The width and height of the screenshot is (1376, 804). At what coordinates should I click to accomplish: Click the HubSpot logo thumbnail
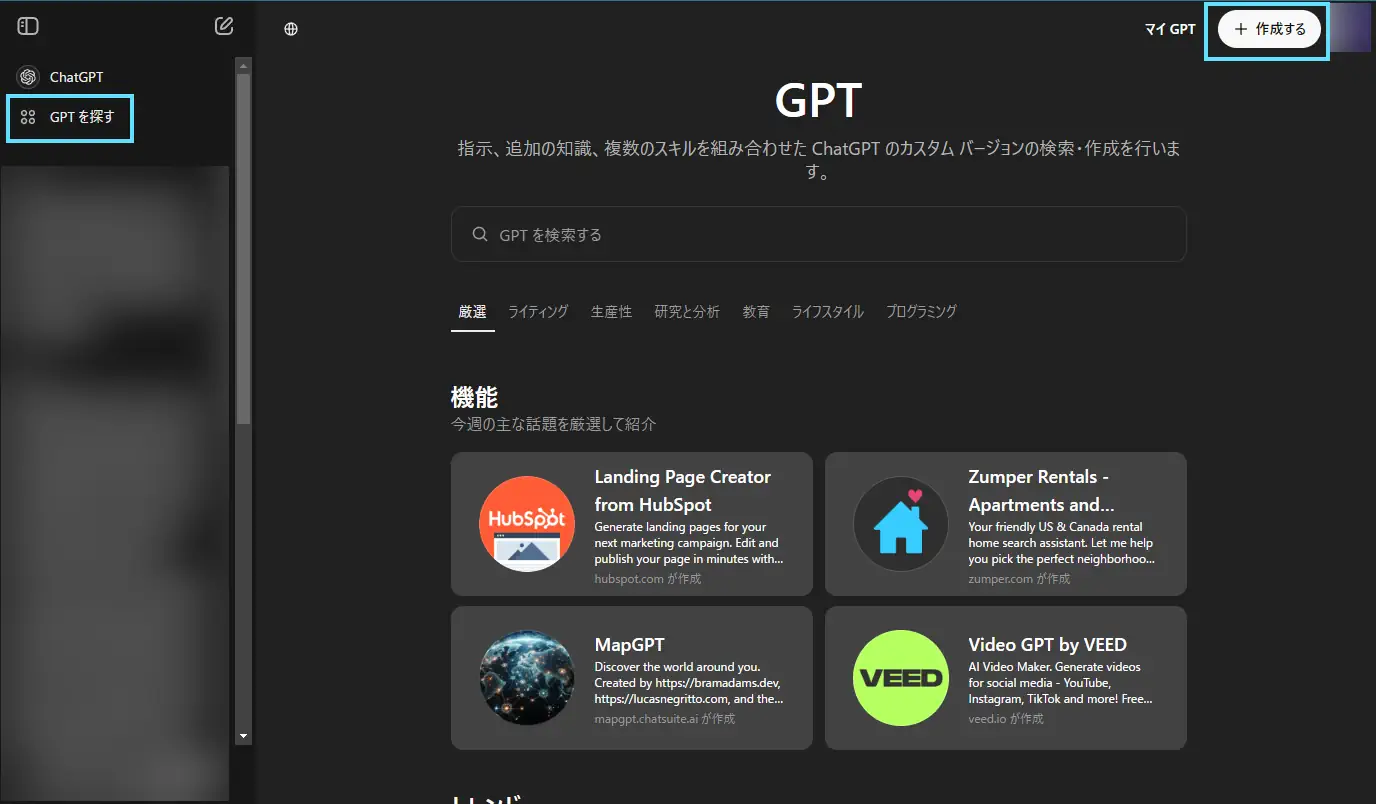(x=527, y=524)
